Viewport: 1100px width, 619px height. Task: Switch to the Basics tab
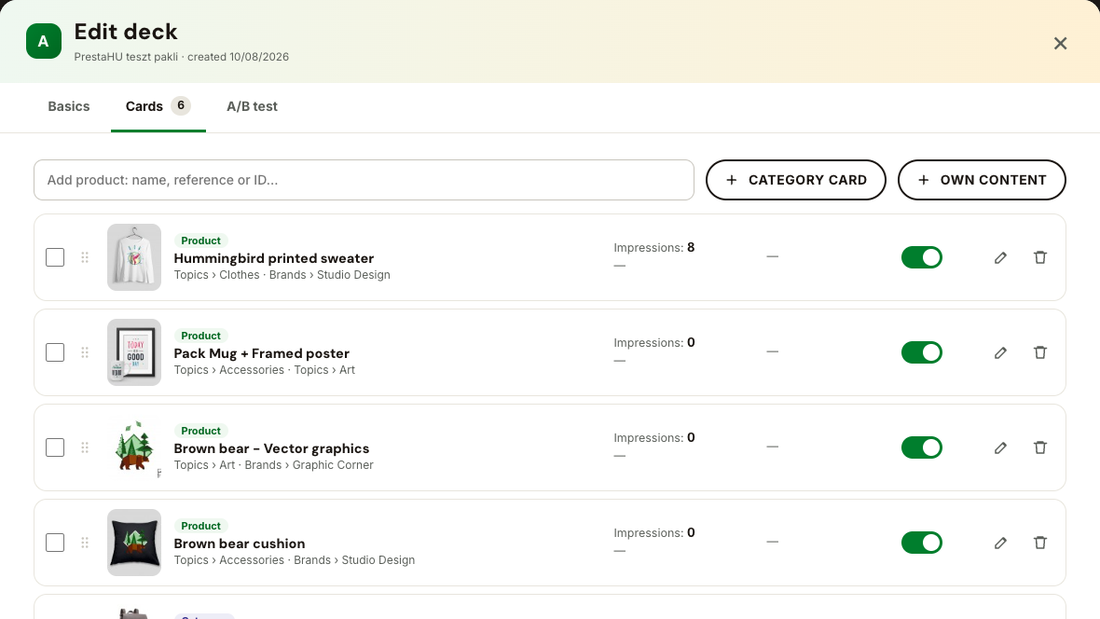(x=69, y=107)
